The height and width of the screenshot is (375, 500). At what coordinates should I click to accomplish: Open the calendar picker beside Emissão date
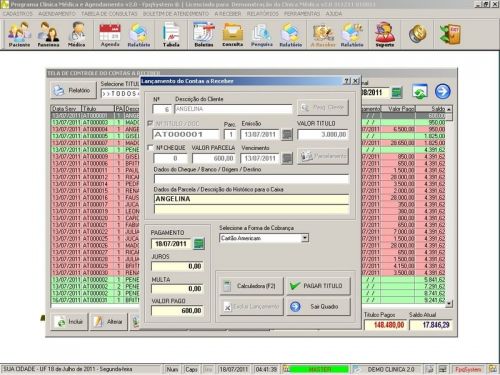point(287,134)
